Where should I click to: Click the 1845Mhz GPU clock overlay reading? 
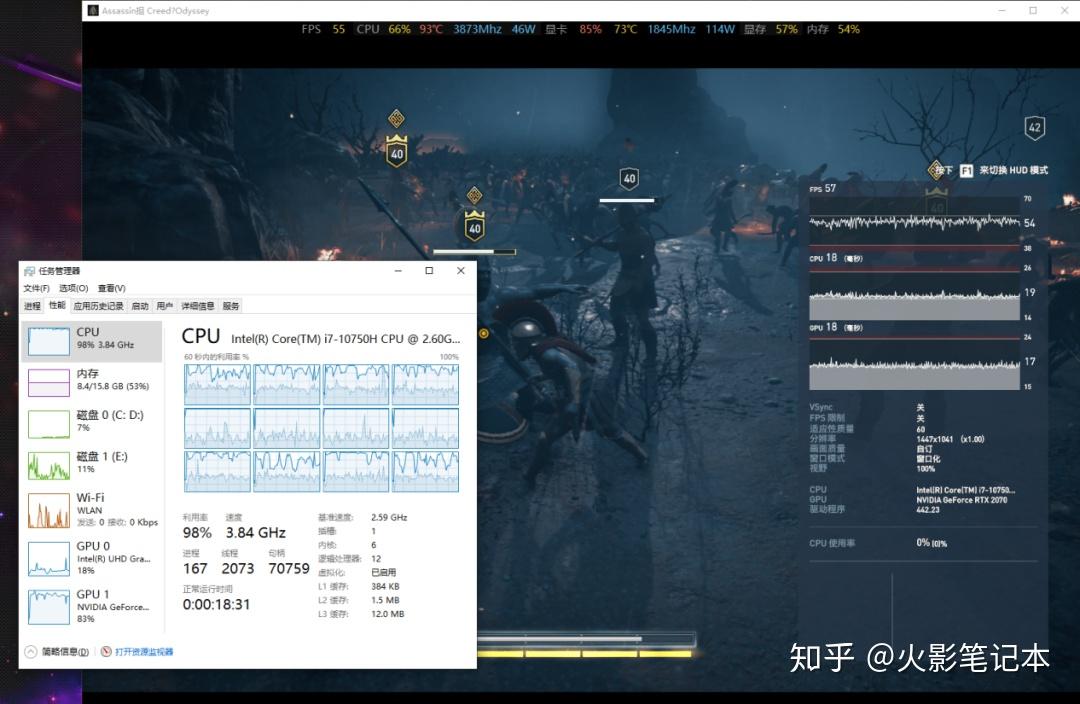pos(672,29)
